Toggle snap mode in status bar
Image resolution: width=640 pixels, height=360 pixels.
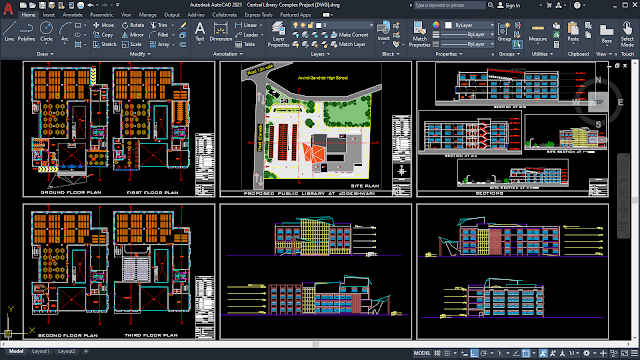tap(447, 353)
